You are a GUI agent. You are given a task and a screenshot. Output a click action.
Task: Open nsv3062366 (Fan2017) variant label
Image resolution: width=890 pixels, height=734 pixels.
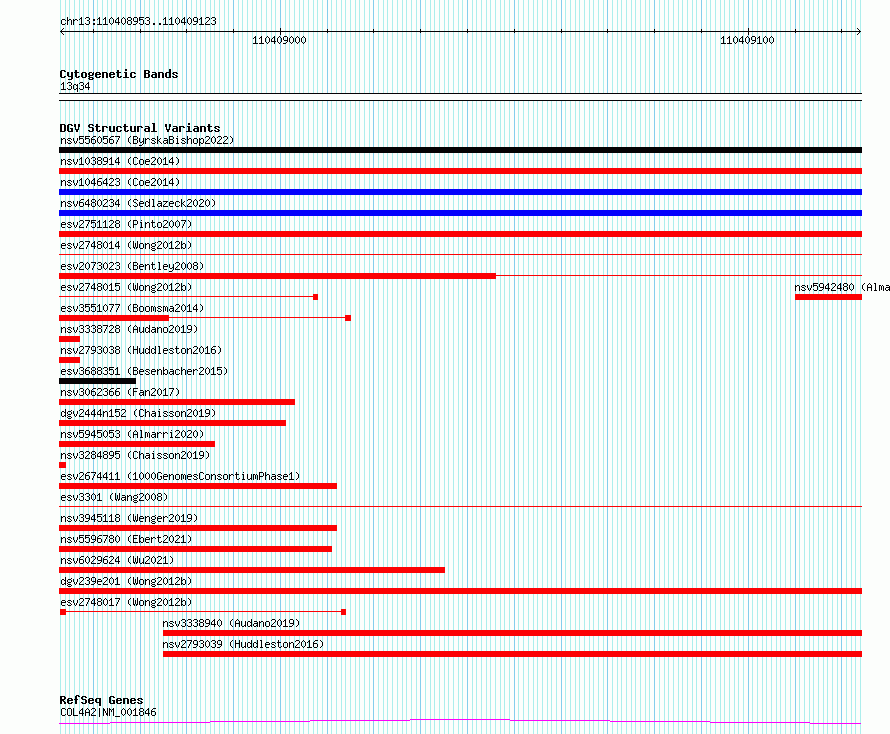[x=120, y=392]
